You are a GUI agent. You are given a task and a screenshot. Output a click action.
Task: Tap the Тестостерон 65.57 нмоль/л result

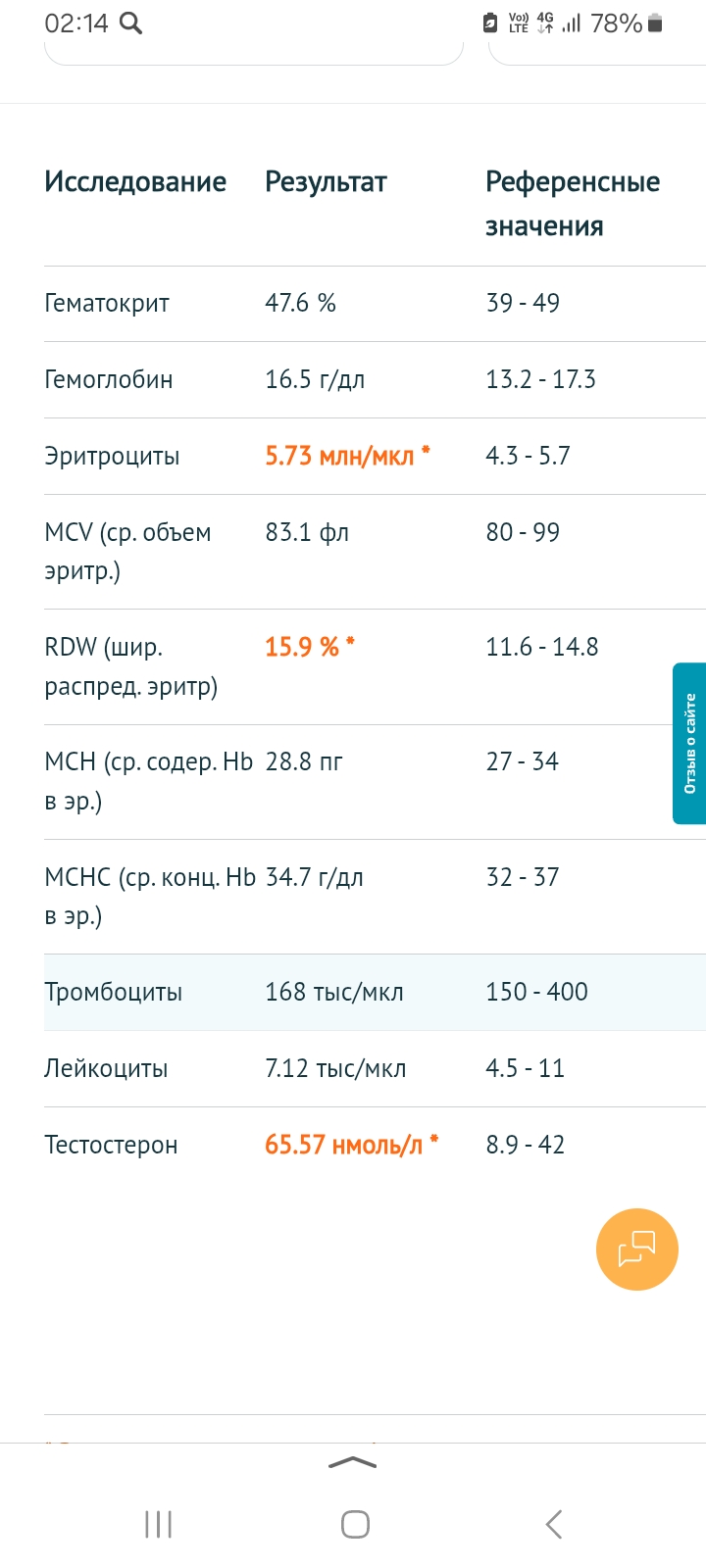click(344, 1145)
